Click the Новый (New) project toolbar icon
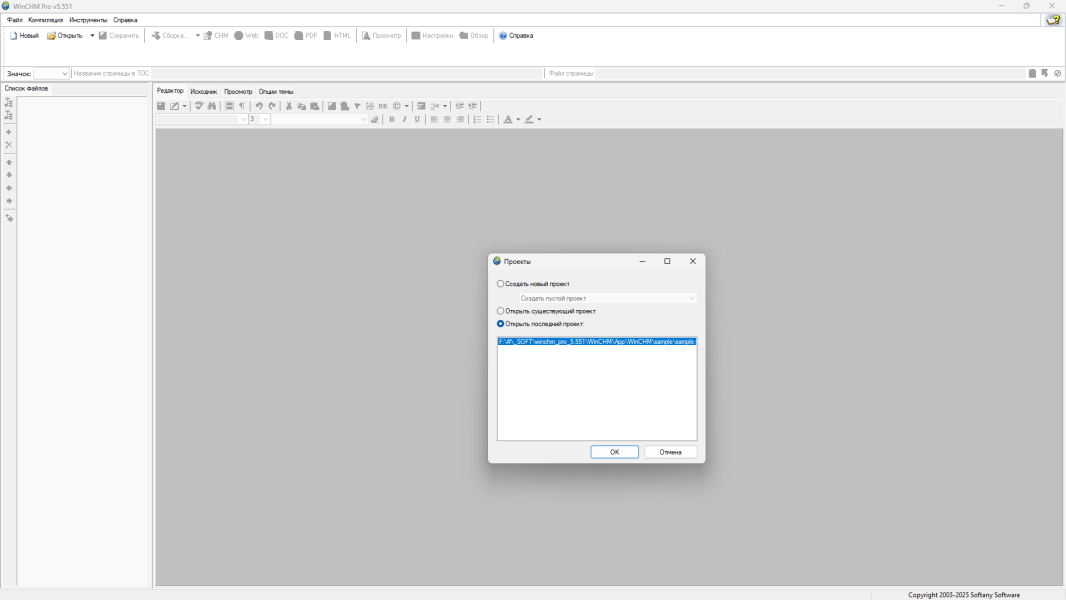 click(14, 36)
